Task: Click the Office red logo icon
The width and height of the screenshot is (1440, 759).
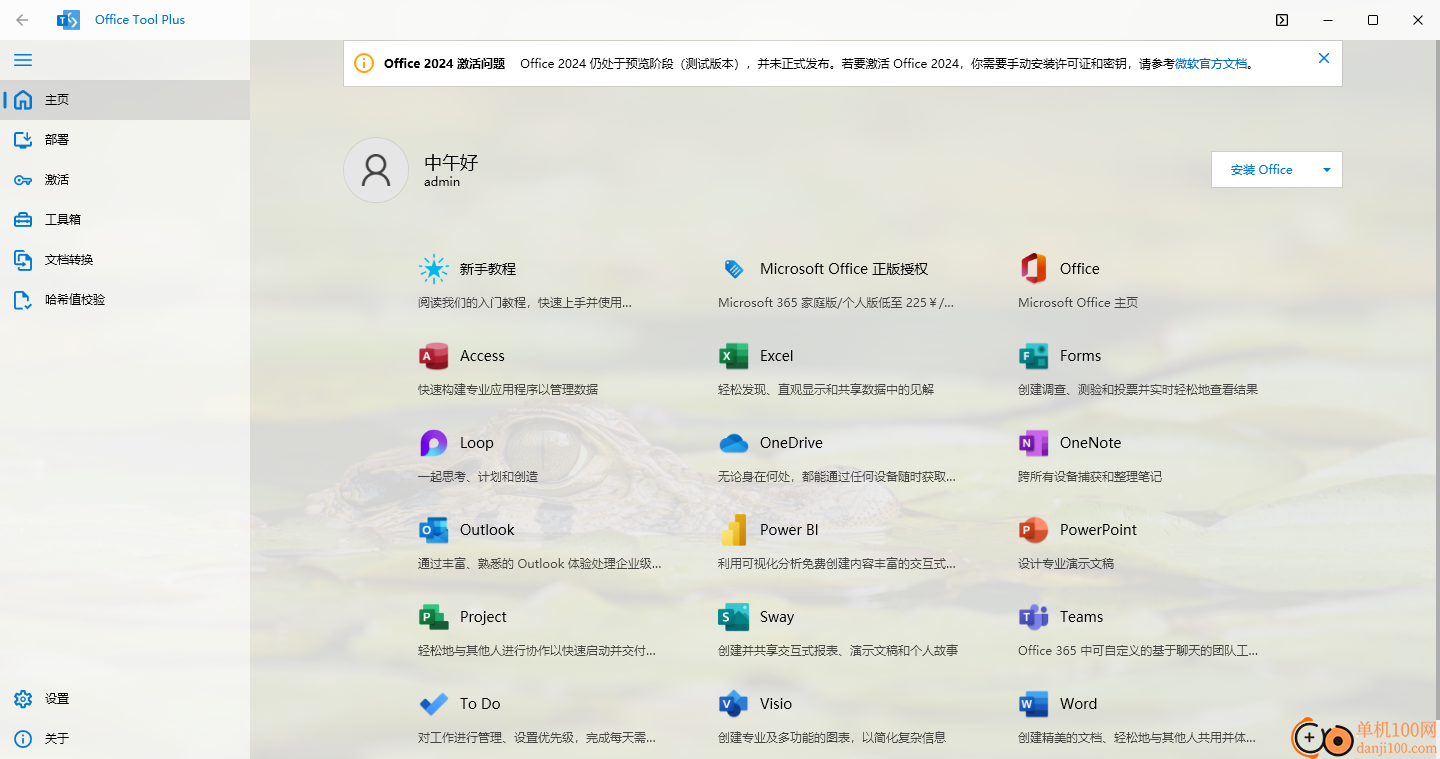Action: 1034,269
